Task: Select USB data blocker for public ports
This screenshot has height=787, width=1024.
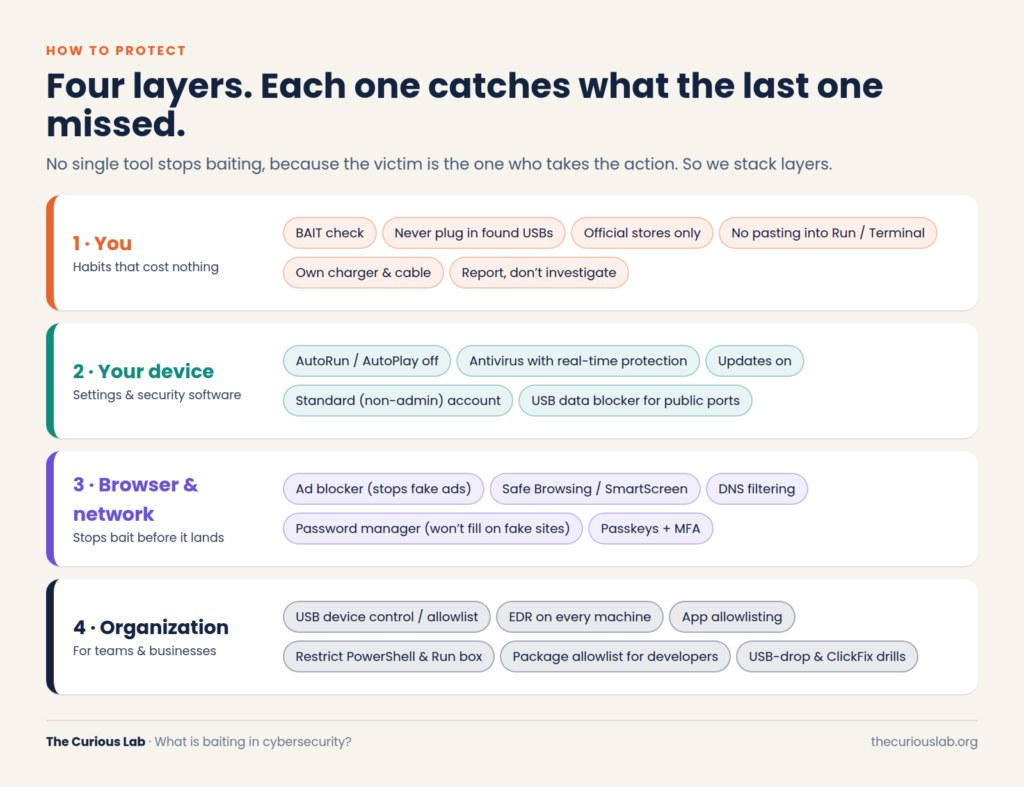Action: pyautogui.click(x=635, y=401)
